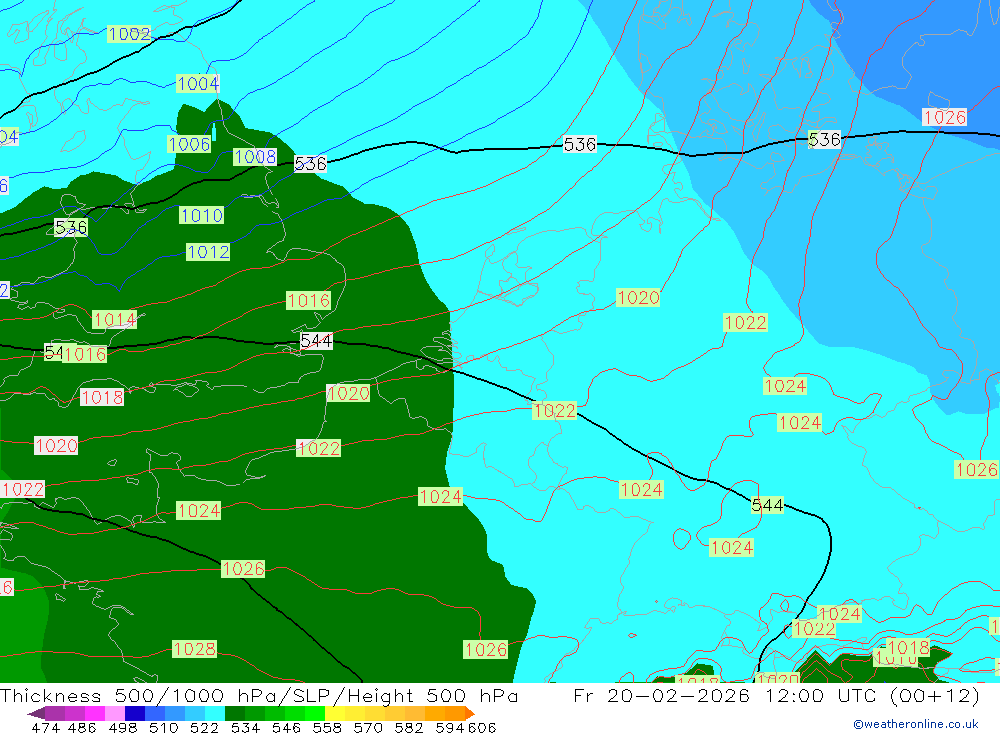The height and width of the screenshot is (733, 1000).
Task: Click the 1012 isobar label
Action: [208, 252]
